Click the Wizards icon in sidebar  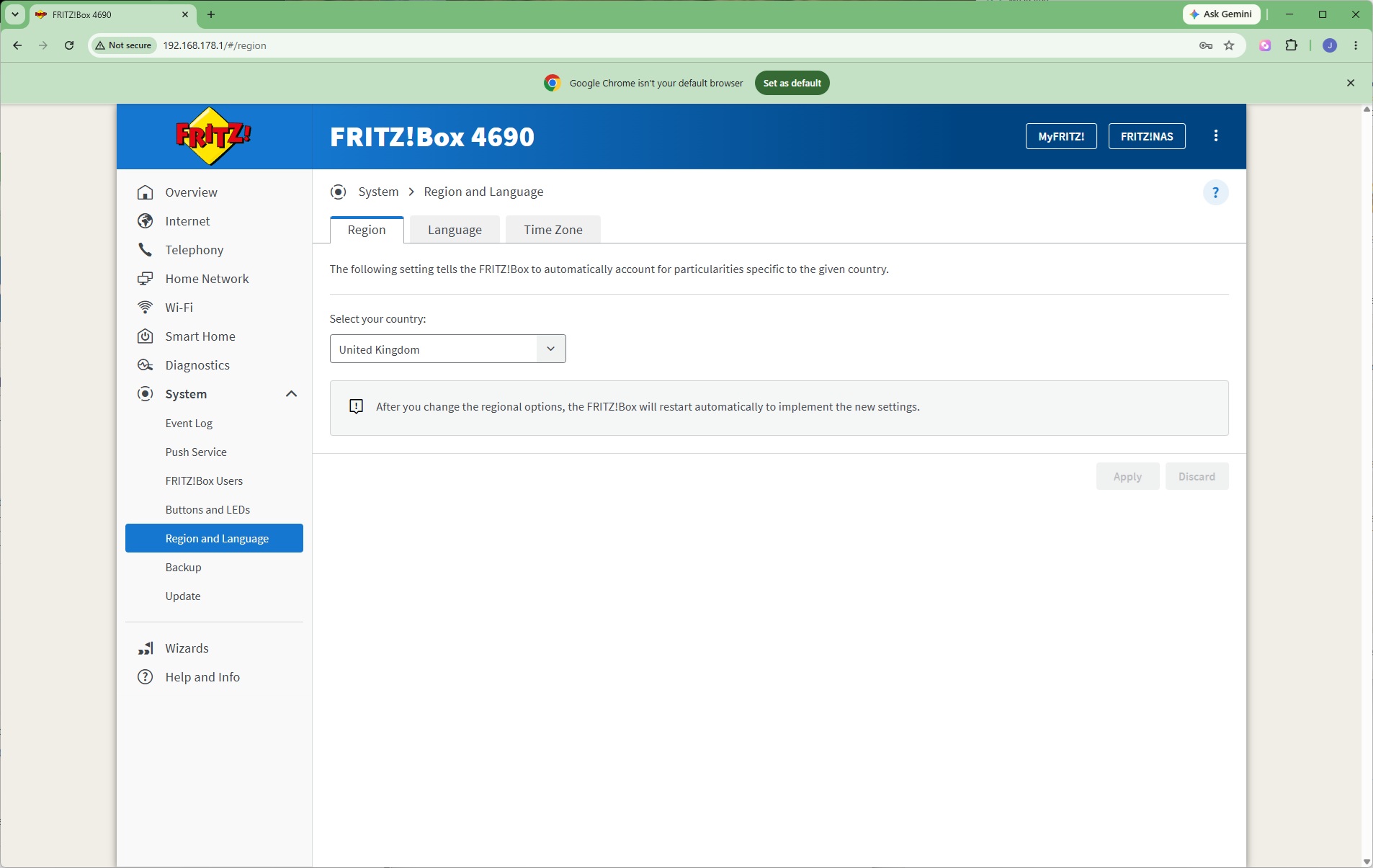[x=146, y=648]
